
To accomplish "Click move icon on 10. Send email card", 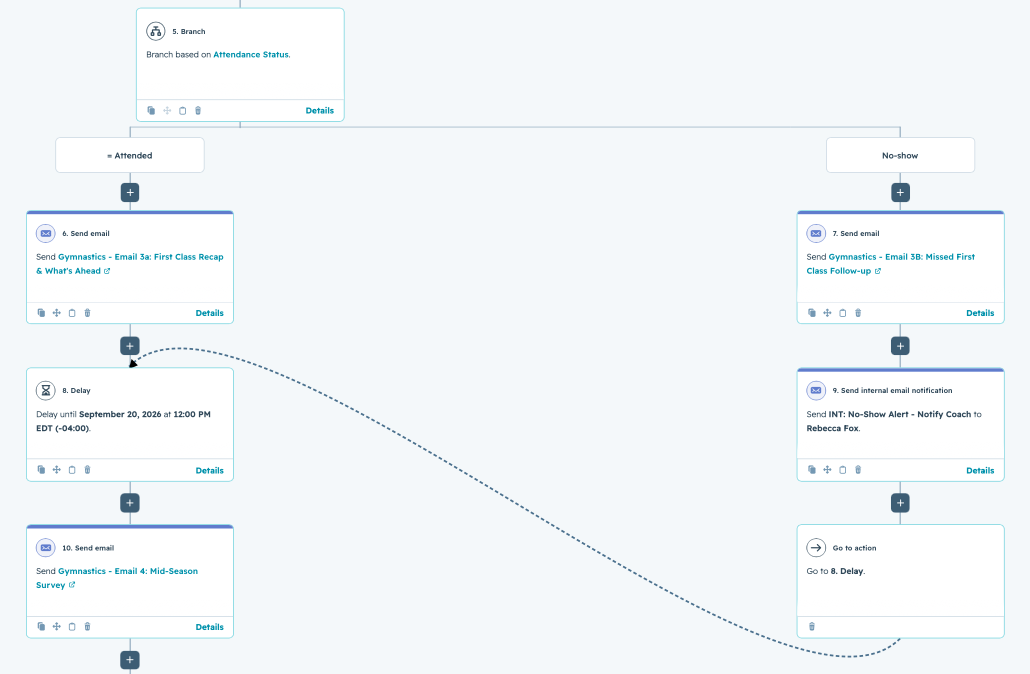I will (x=56, y=627).
